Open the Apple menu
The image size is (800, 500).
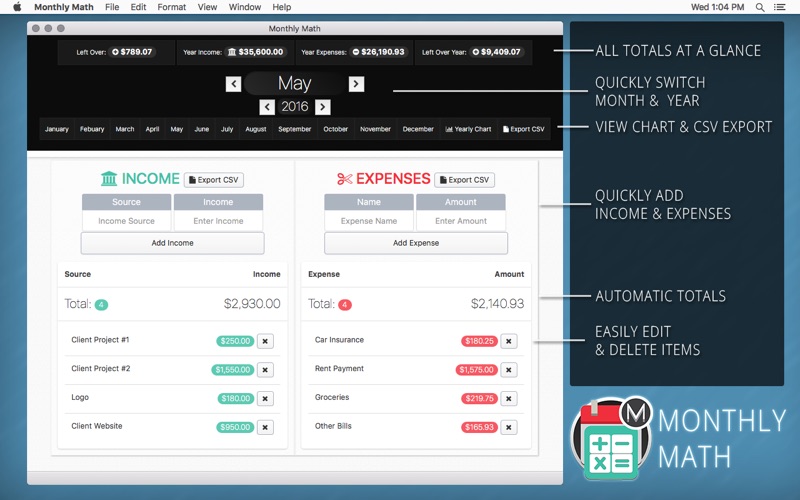(17, 7)
